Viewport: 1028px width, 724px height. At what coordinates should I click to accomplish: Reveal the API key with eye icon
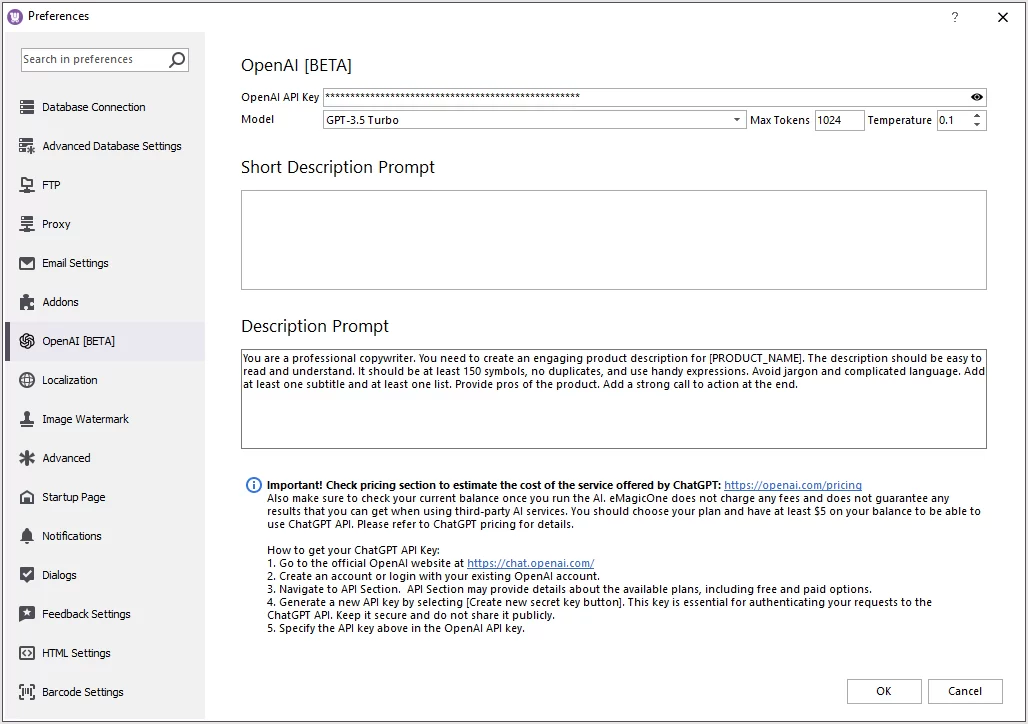[977, 97]
